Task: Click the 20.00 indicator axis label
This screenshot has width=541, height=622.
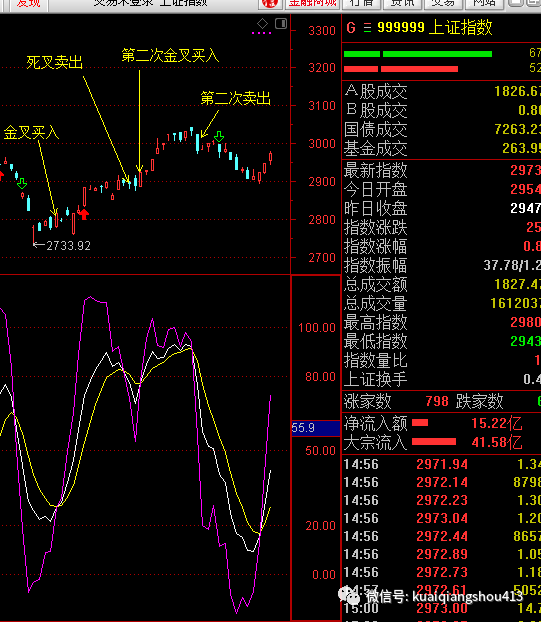Action: point(320,526)
